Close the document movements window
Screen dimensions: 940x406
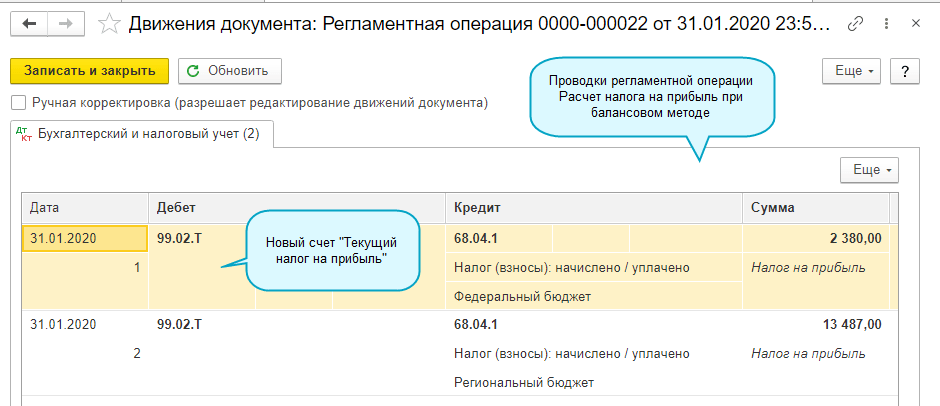tap(918, 24)
